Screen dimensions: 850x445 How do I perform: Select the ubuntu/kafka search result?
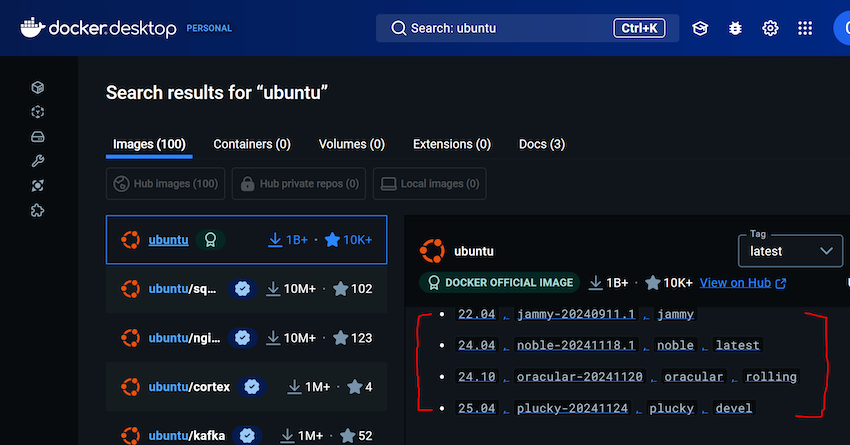[x=247, y=429]
